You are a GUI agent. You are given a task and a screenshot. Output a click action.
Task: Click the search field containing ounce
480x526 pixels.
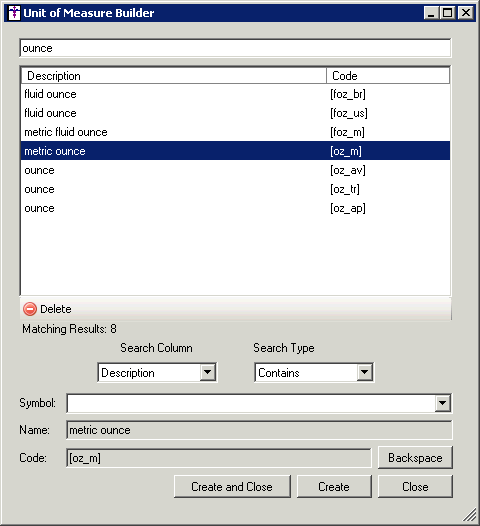pyautogui.click(x=235, y=48)
